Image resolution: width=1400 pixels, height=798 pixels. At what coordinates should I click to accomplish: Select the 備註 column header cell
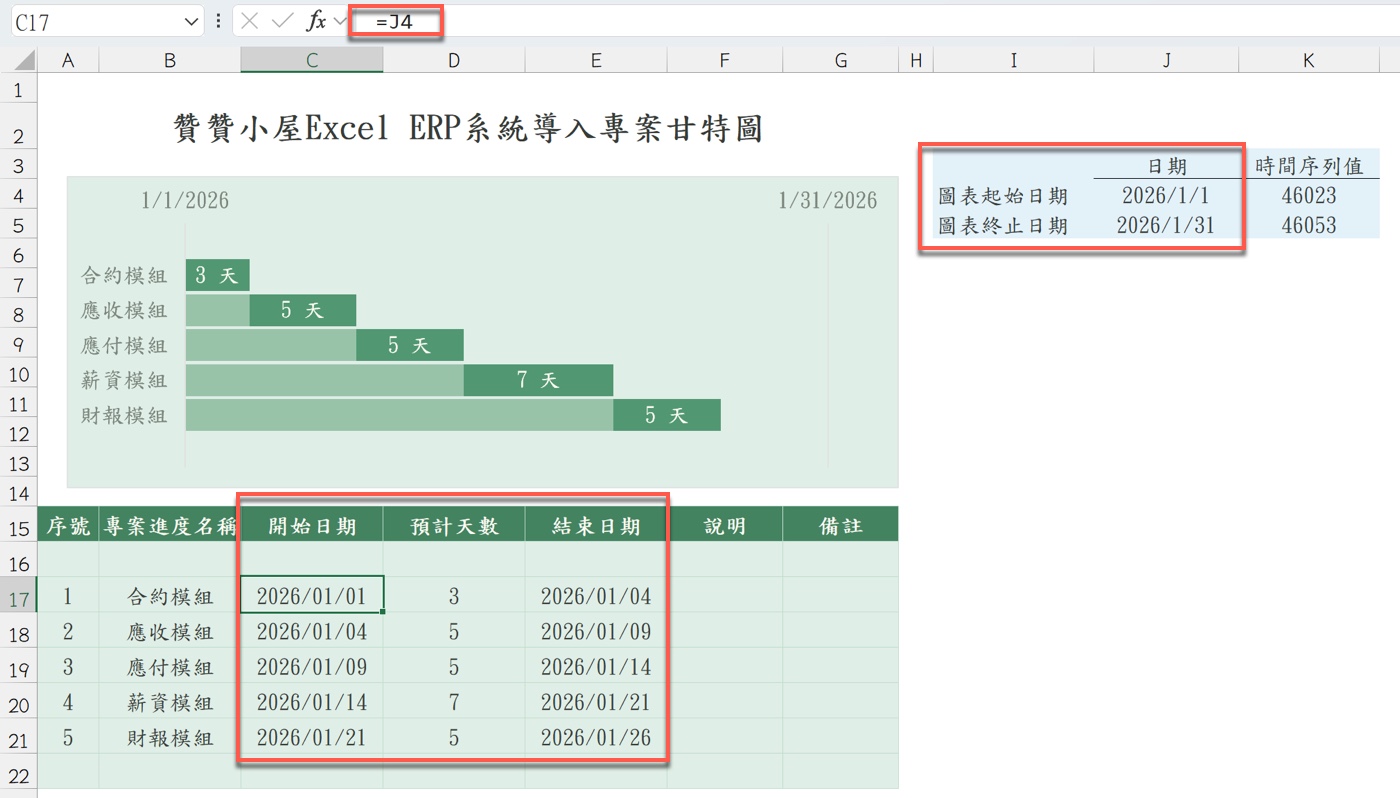point(840,523)
